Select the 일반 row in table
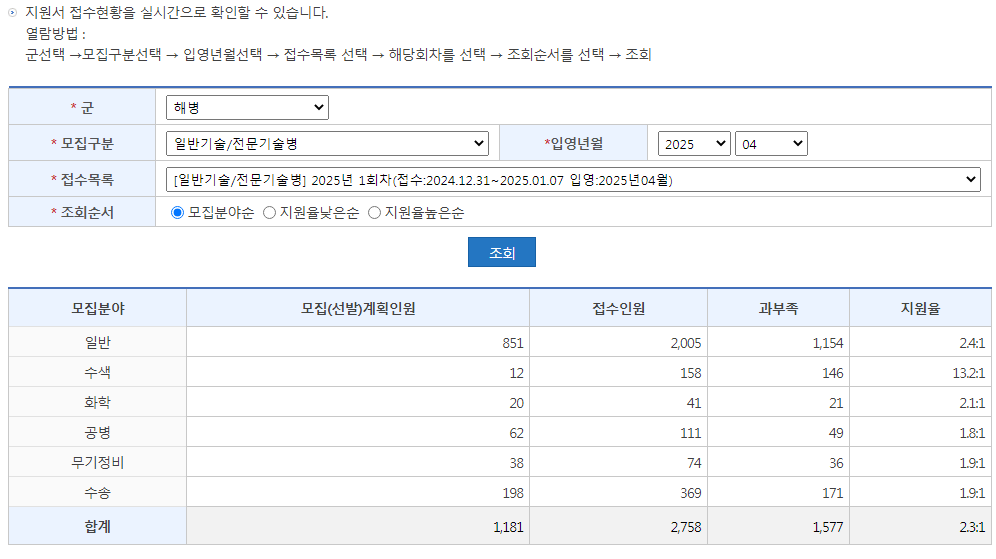Viewport: 996px width, 559px height. (97, 343)
